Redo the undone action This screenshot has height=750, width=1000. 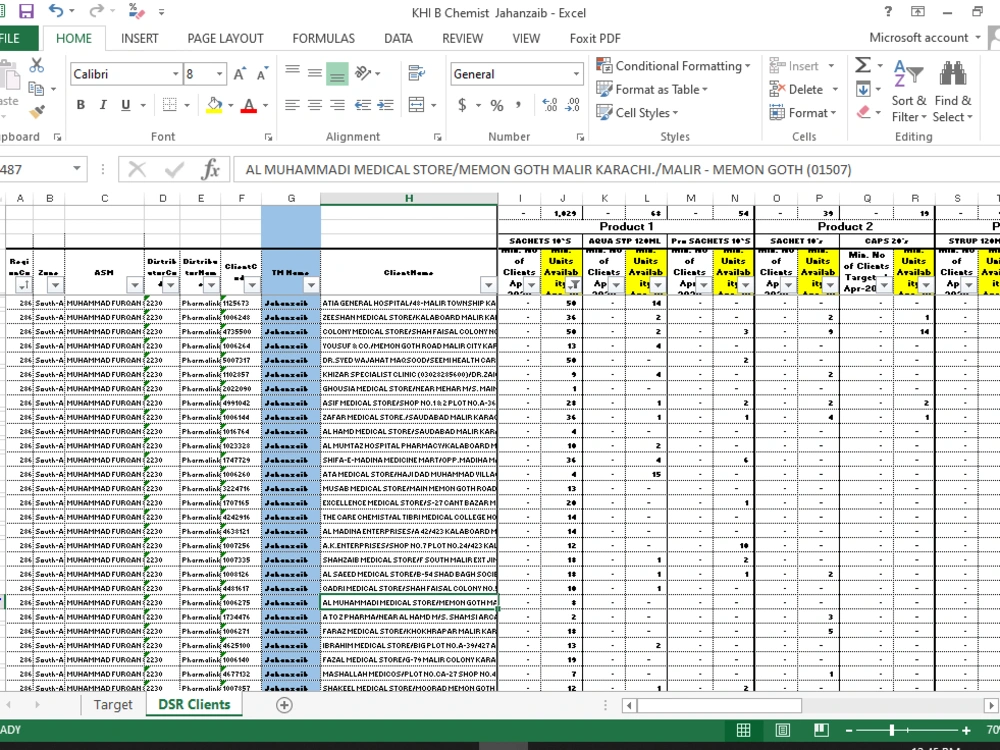pos(96,11)
